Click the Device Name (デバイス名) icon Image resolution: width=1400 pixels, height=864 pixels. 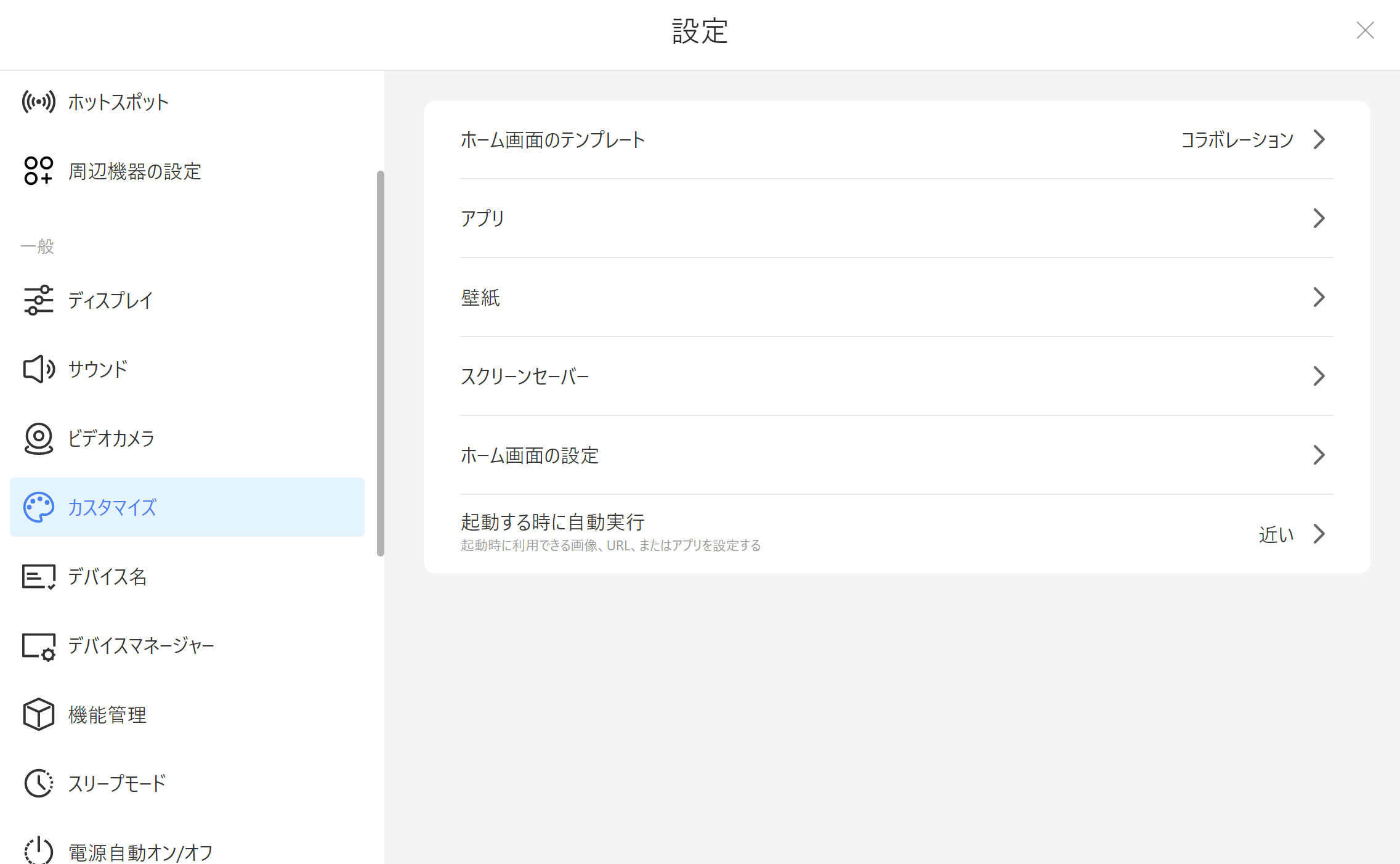pos(38,576)
